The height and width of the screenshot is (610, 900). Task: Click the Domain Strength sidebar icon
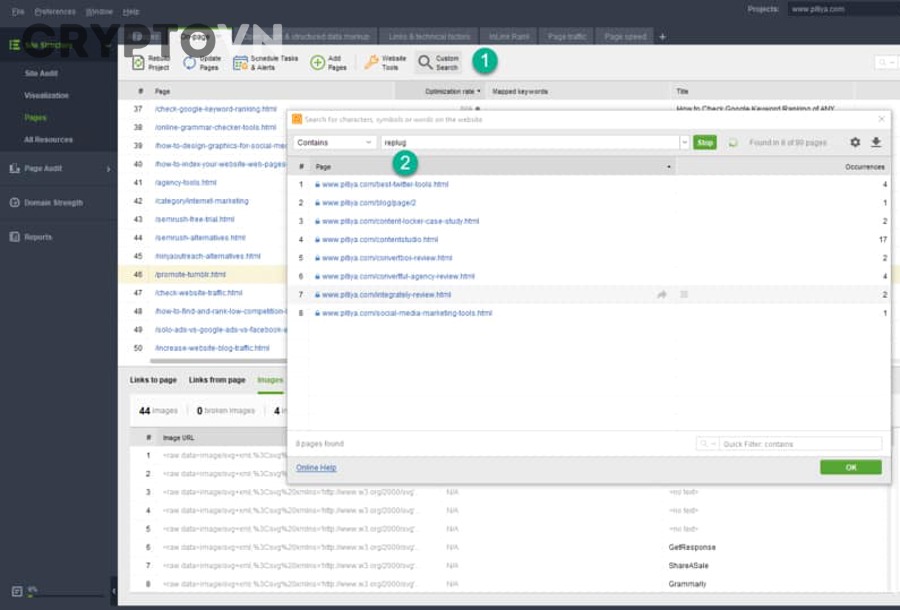click(x=14, y=203)
